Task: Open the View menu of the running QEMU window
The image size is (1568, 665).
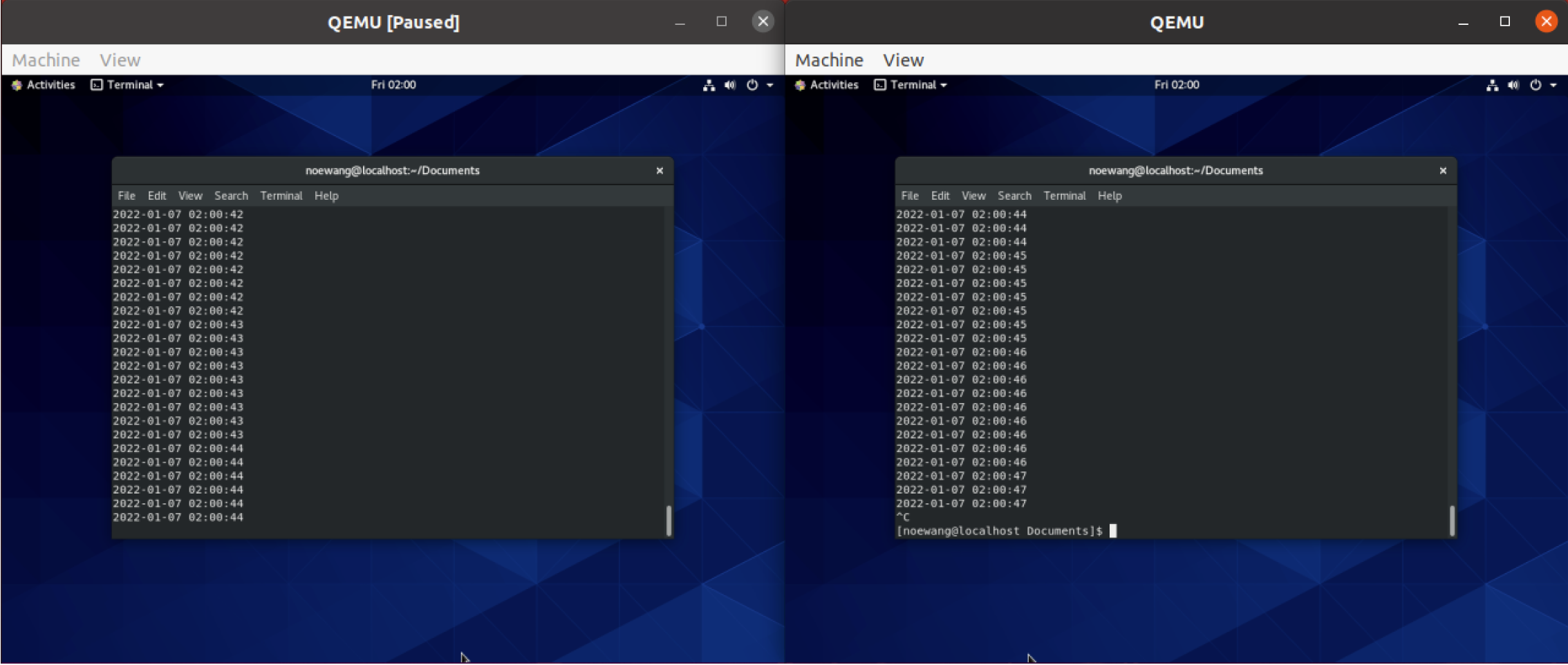Action: pyautogui.click(x=903, y=60)
